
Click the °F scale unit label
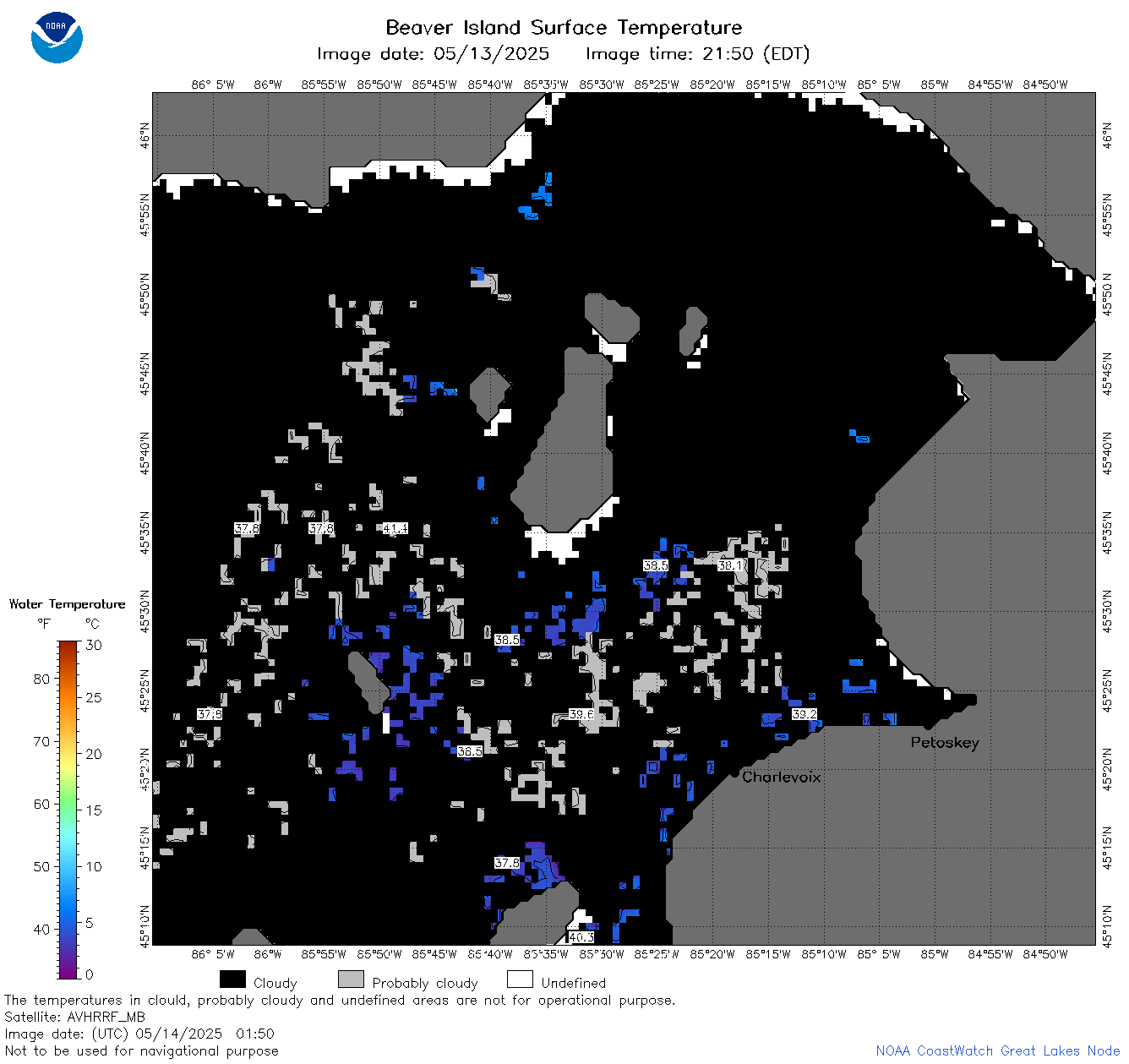click(44, 624)
